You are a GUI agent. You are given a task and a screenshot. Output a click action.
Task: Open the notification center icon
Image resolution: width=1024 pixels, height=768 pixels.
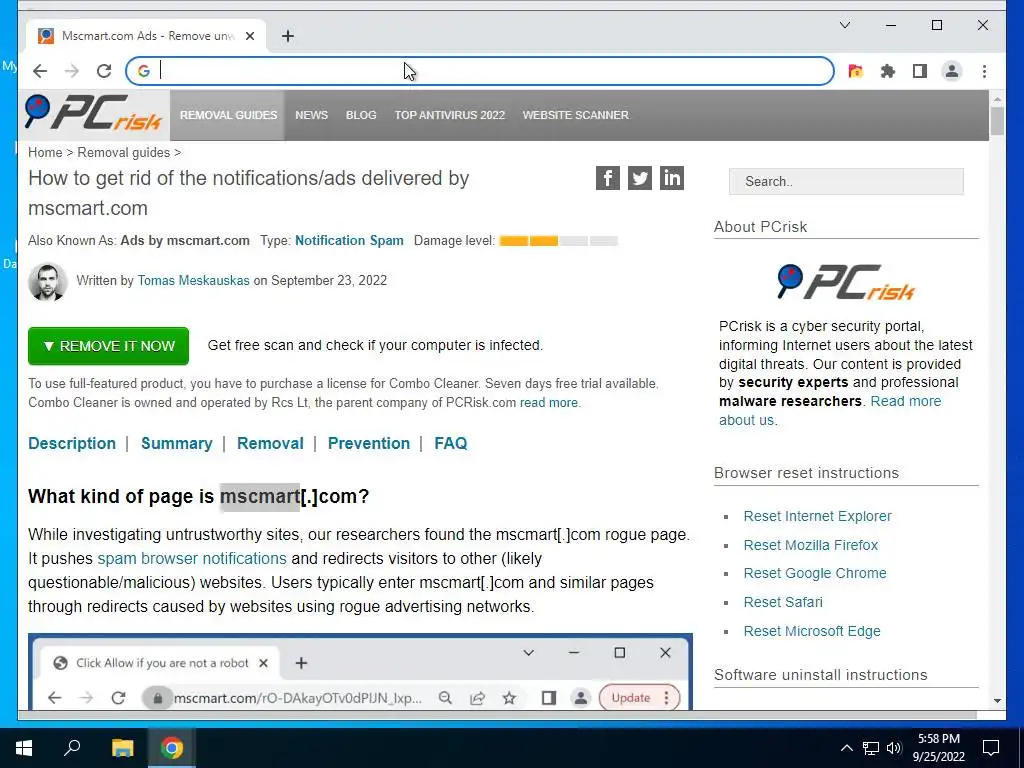tap(991, 748)
